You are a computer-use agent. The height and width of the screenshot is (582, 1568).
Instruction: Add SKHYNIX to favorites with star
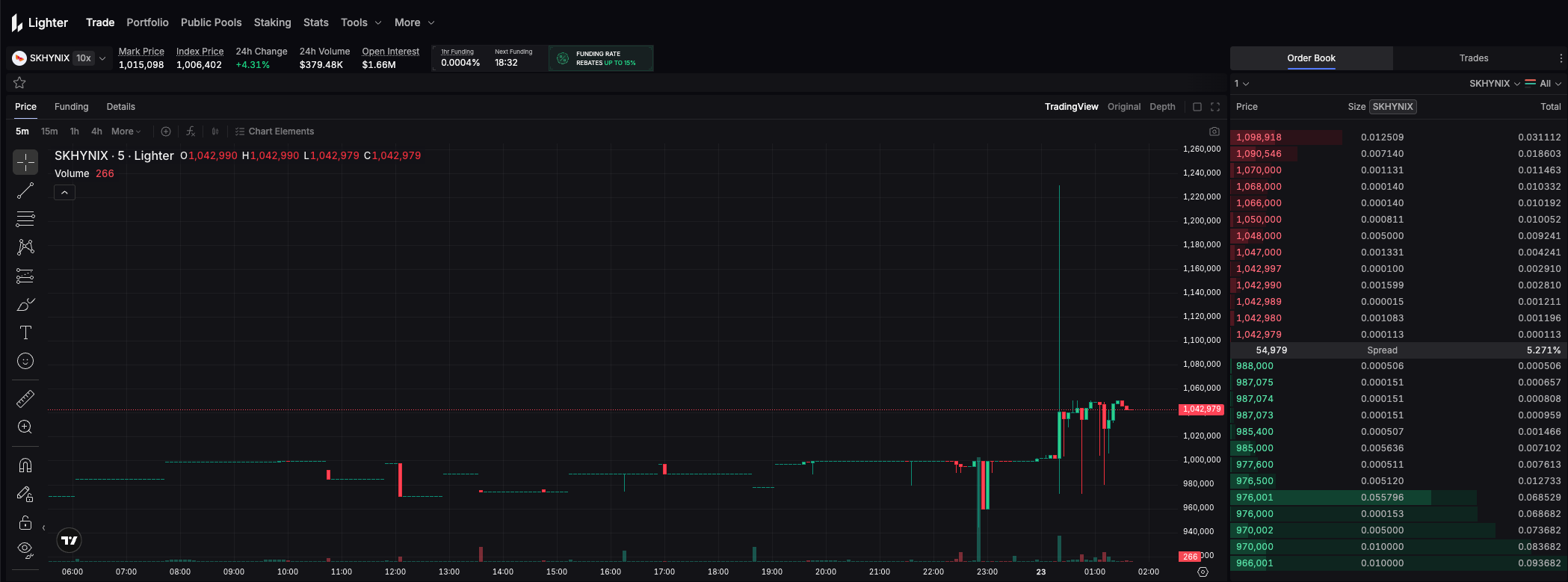point(20,83)
